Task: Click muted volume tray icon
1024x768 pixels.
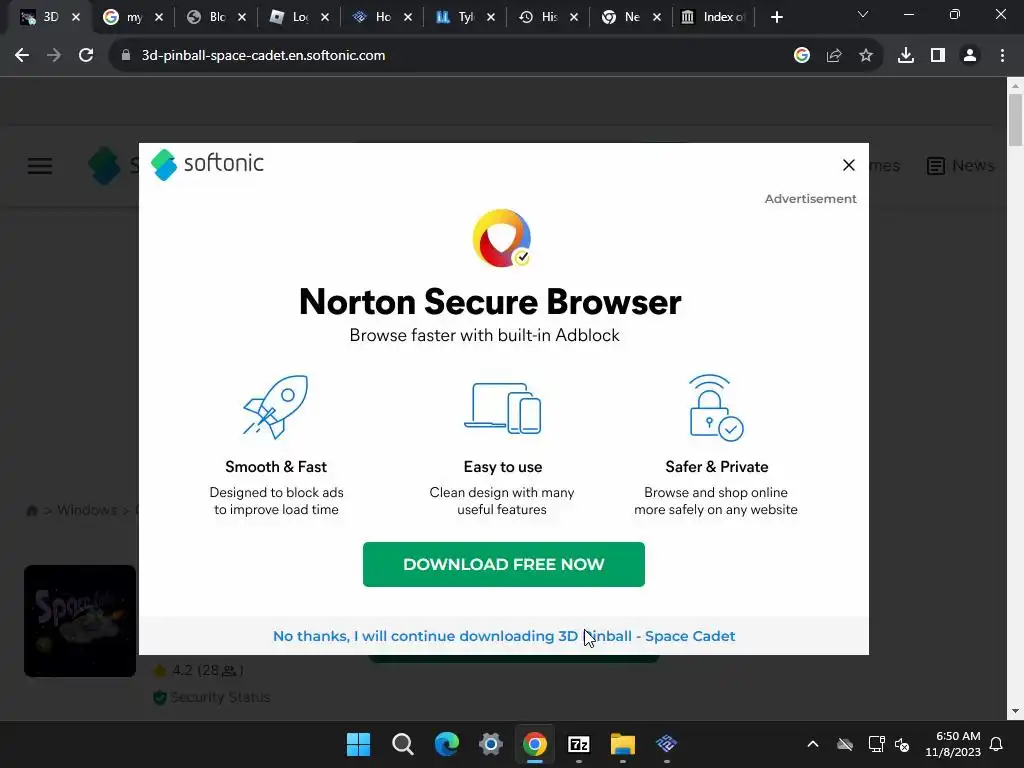Action: click(903, 744)
